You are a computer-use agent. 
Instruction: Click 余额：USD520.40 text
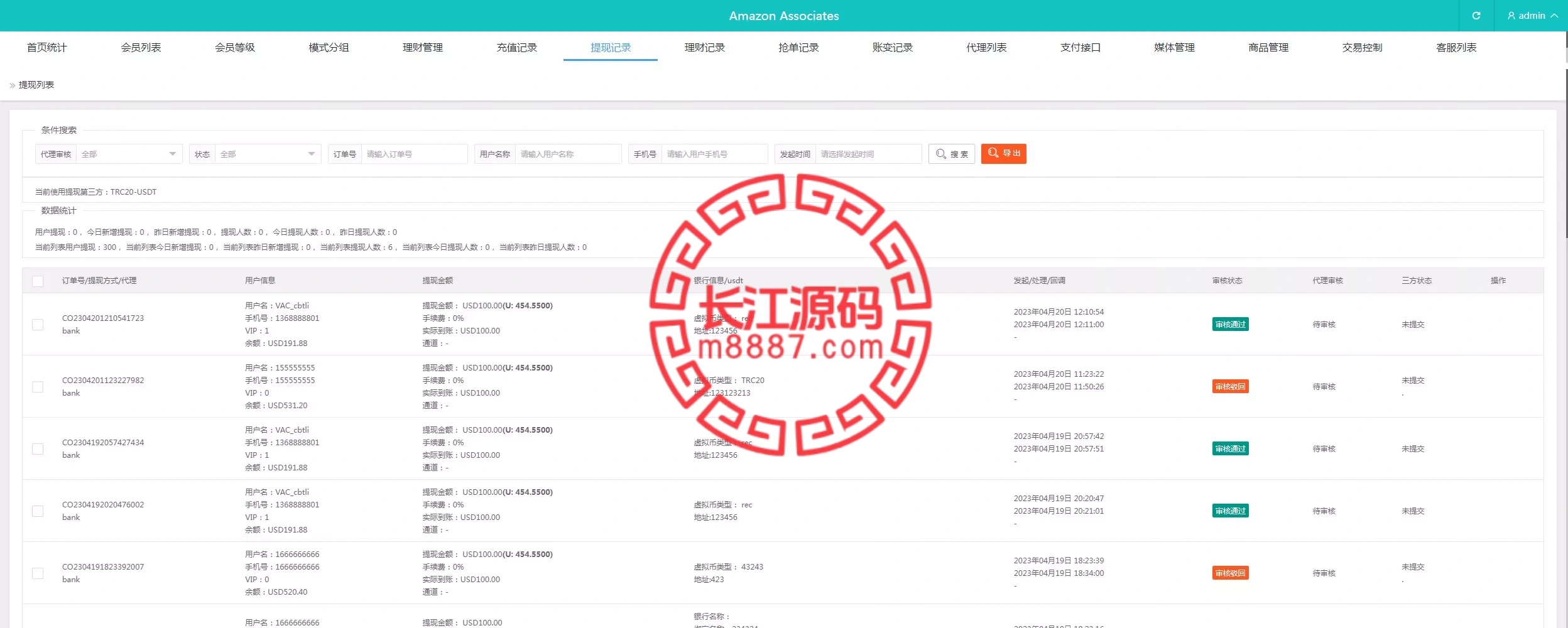(276, 592)
